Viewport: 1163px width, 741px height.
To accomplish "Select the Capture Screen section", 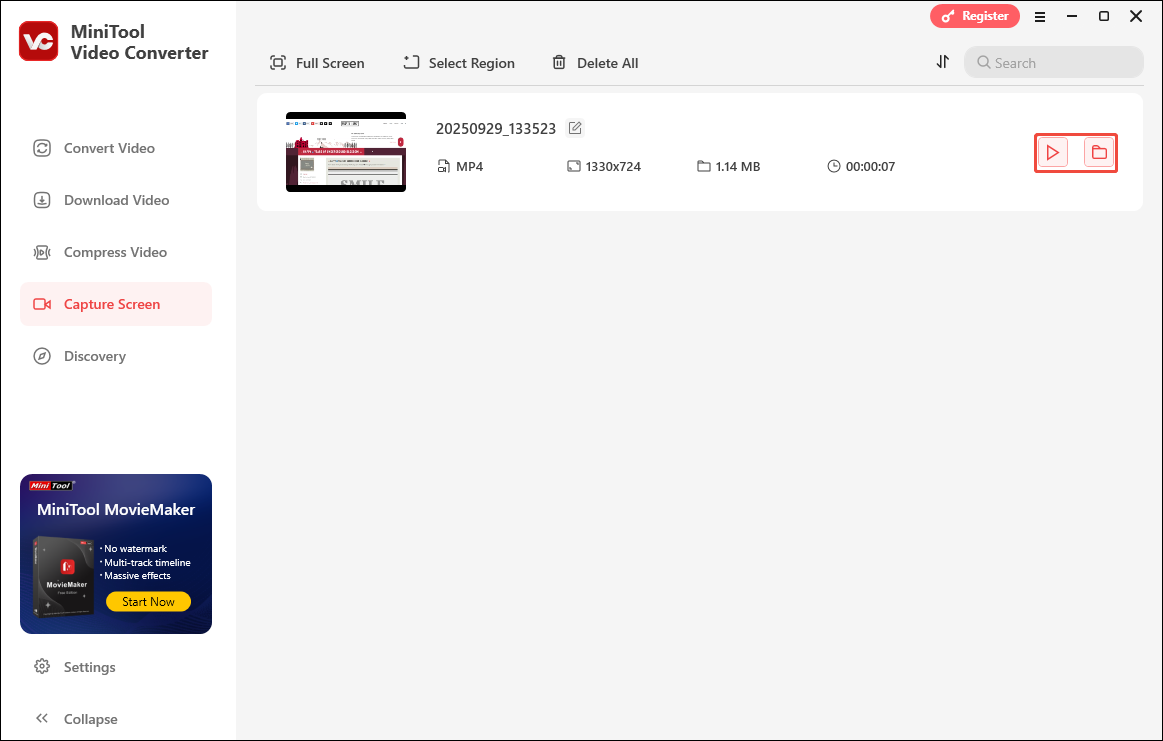I will pyautogui.click(x=116, y=304).
